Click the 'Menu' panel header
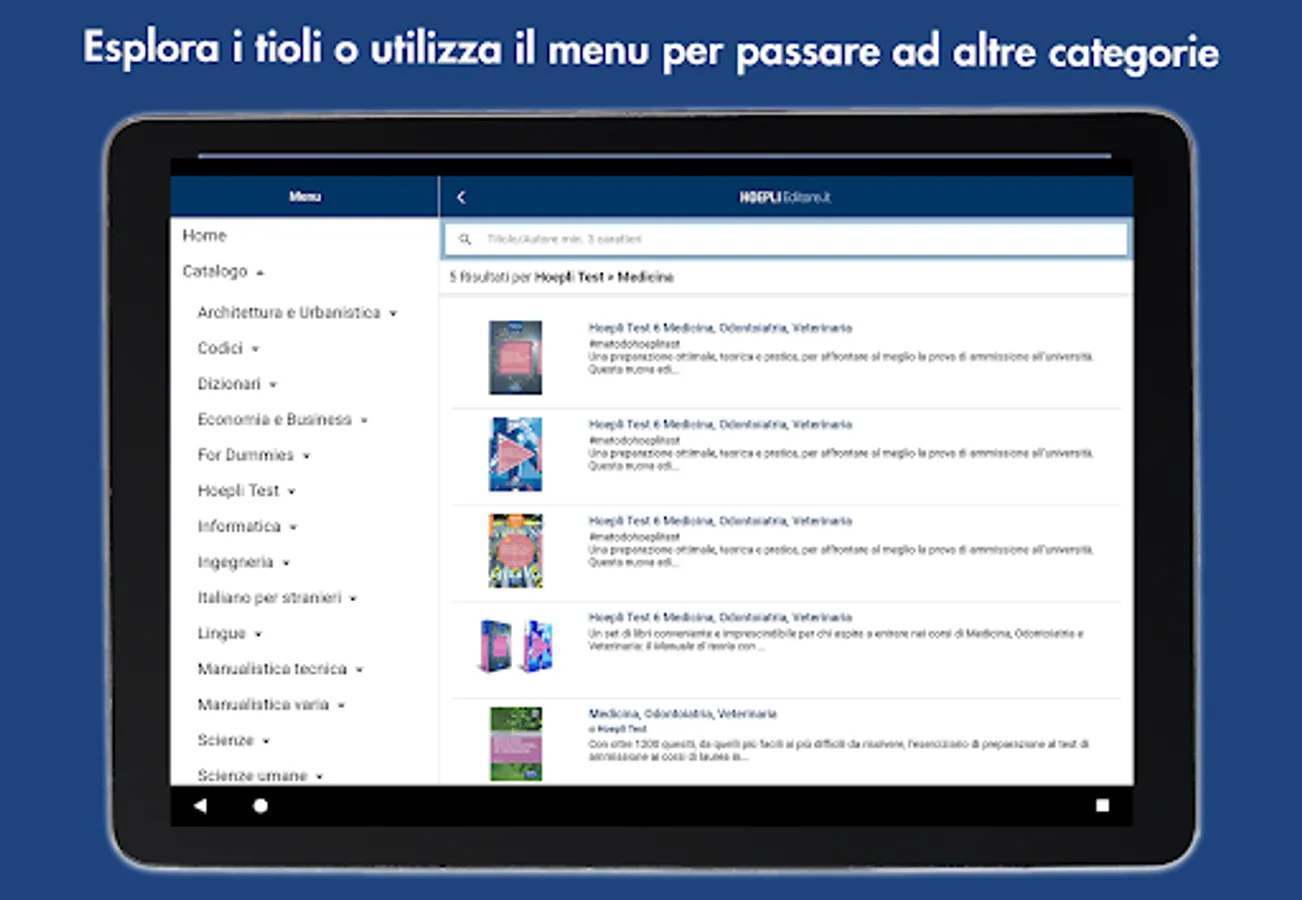The image size is (1302, 900). coord(305,197)
